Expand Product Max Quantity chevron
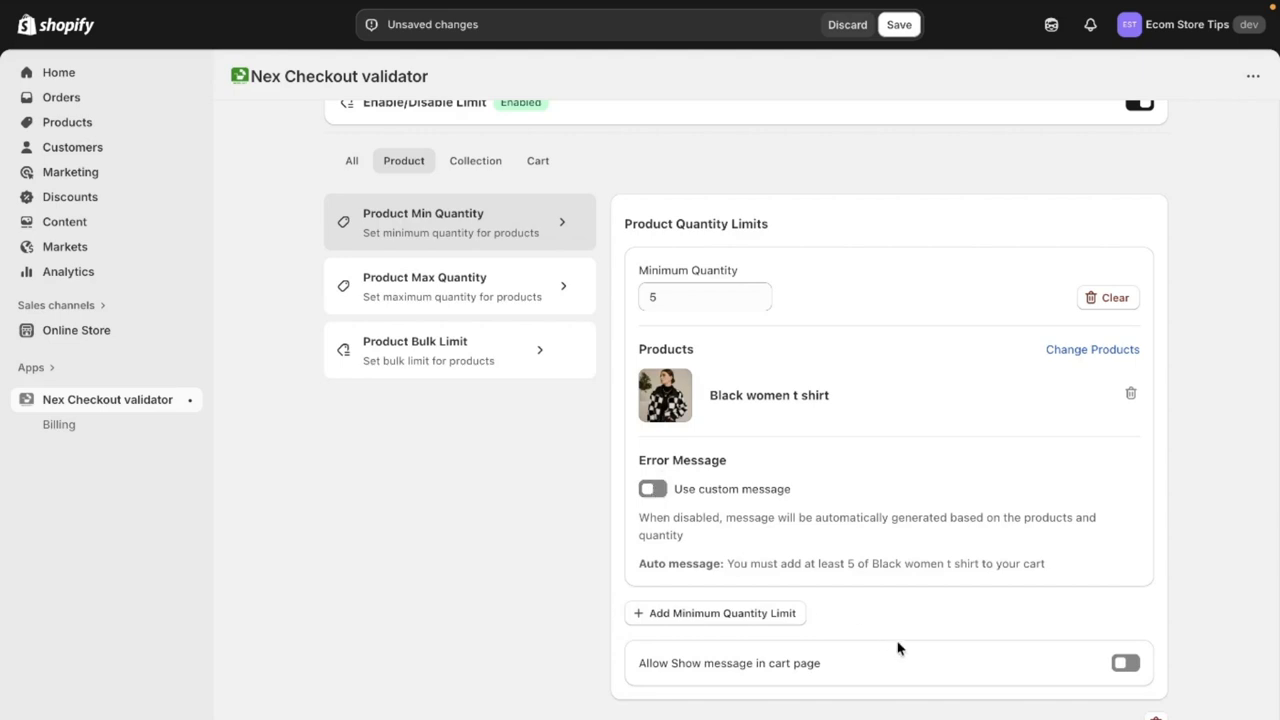Image resolution: width=1280 pixels, height=720 pixels. [x=563, y=286]
